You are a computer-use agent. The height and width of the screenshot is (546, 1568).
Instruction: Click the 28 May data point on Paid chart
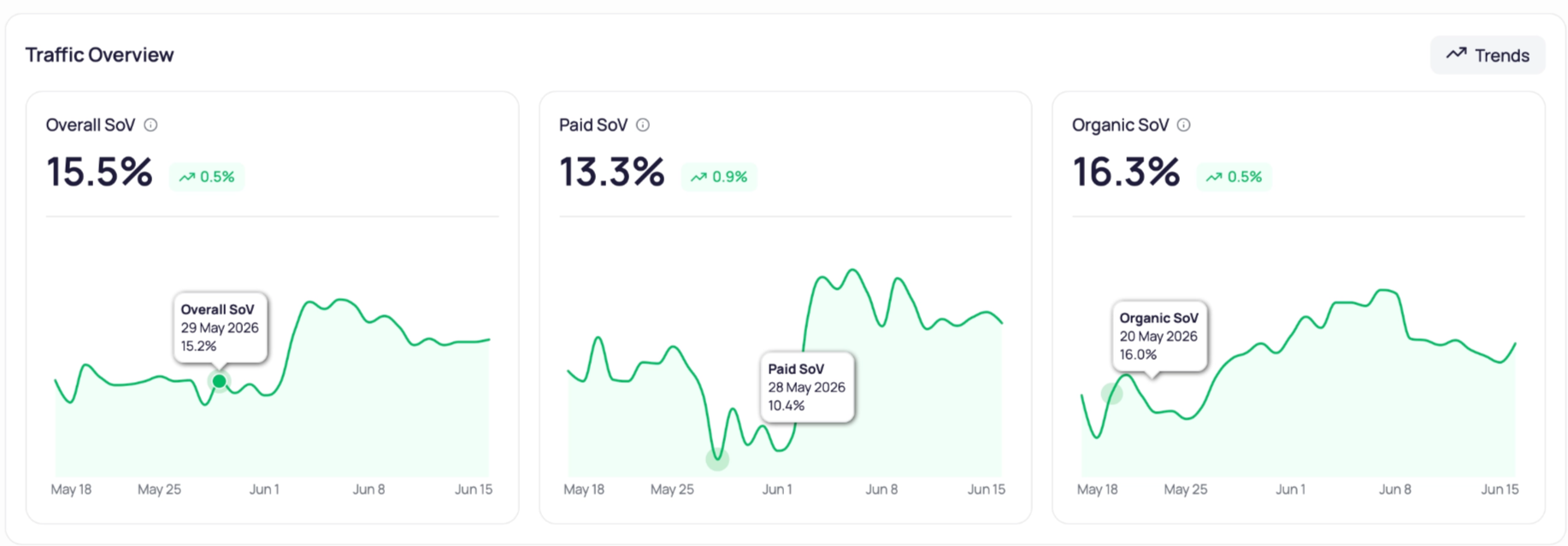(x=717, y=460)
